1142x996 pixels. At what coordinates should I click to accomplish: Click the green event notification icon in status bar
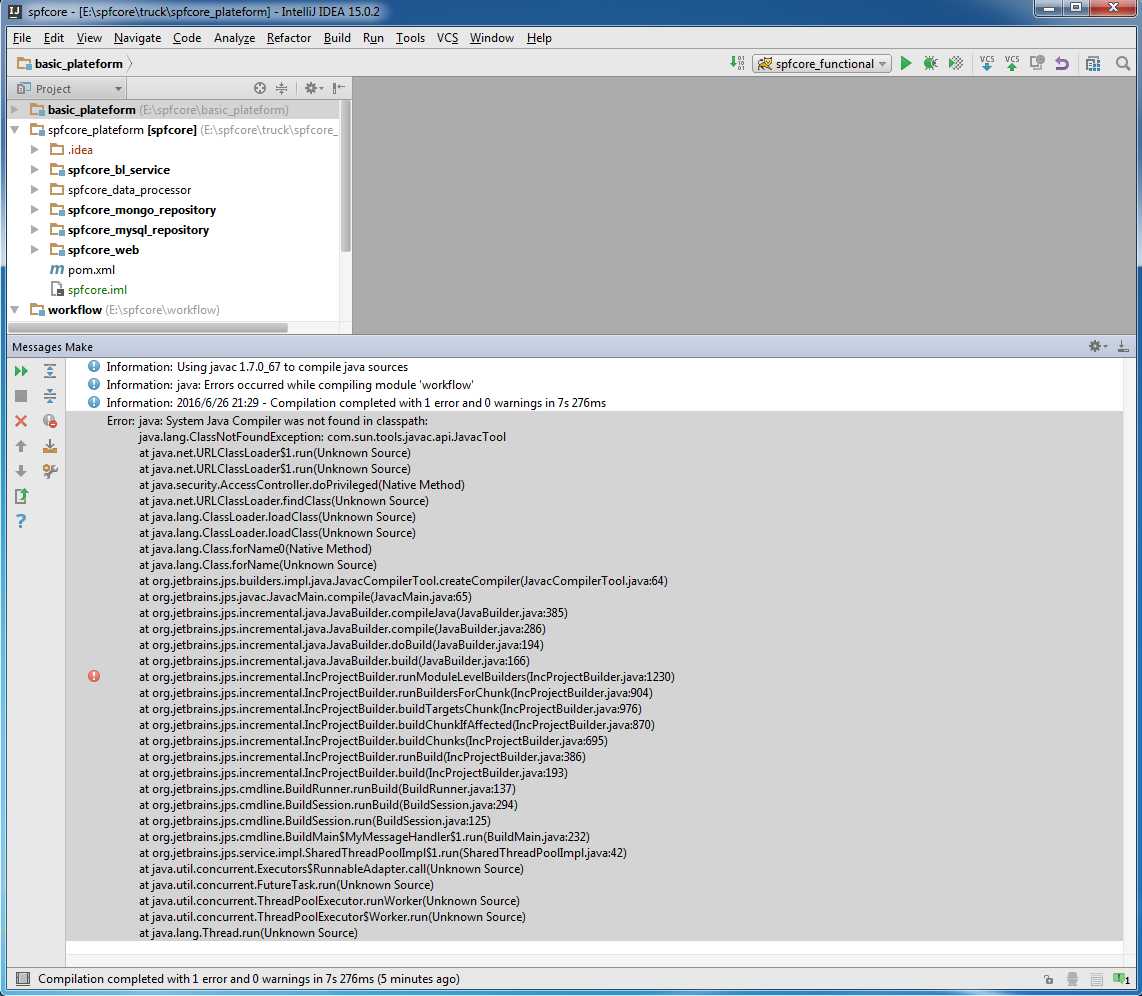pos(1121,979)
